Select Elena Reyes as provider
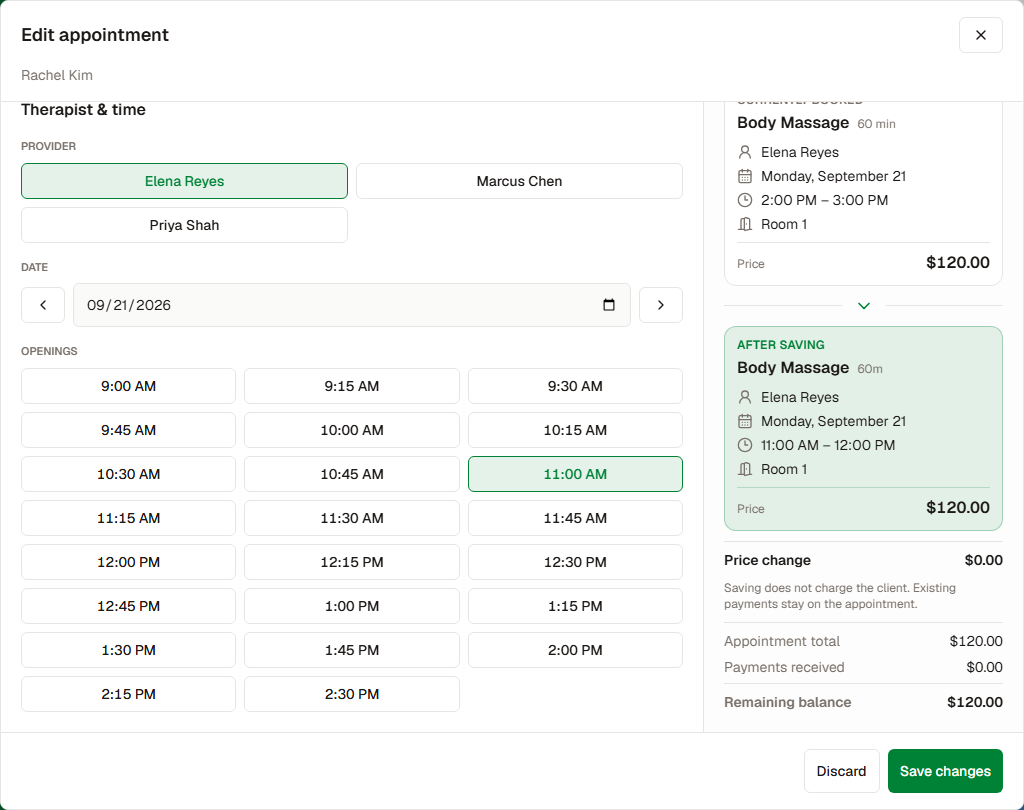1024x810 pixels. pos(184,181)
